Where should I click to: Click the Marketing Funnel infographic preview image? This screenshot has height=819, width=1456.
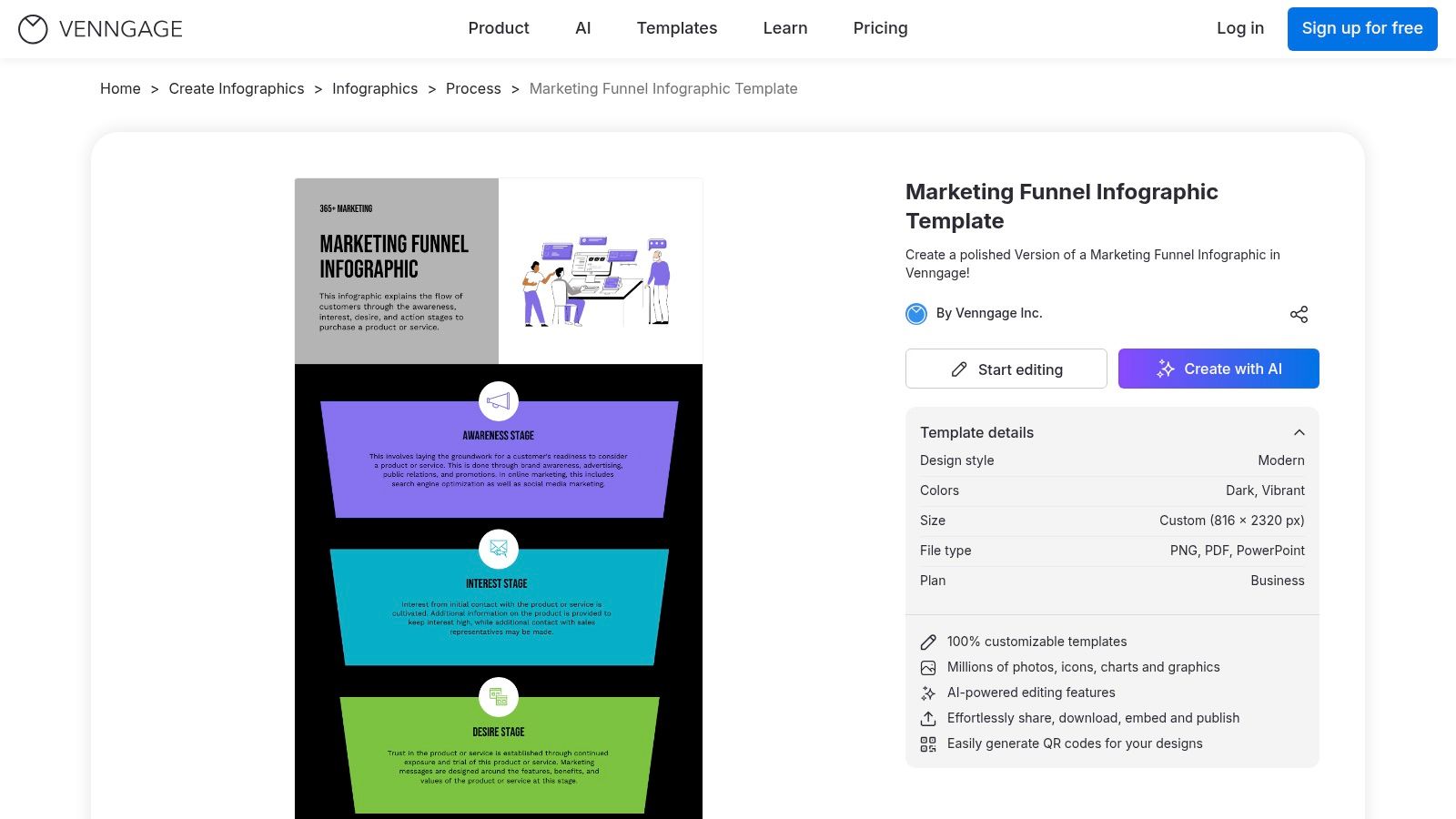[498, 500]
